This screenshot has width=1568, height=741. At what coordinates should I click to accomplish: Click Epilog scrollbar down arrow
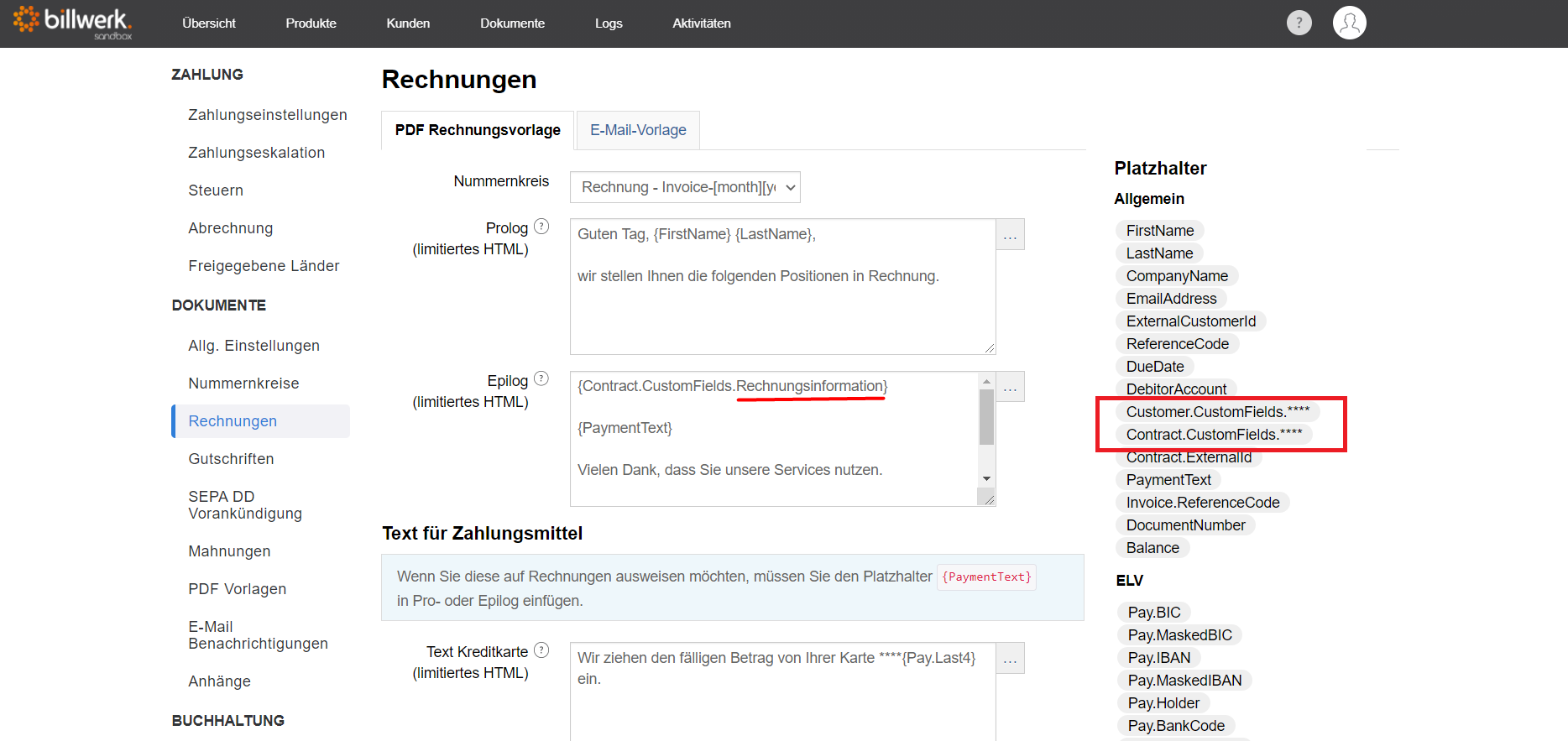986,478
